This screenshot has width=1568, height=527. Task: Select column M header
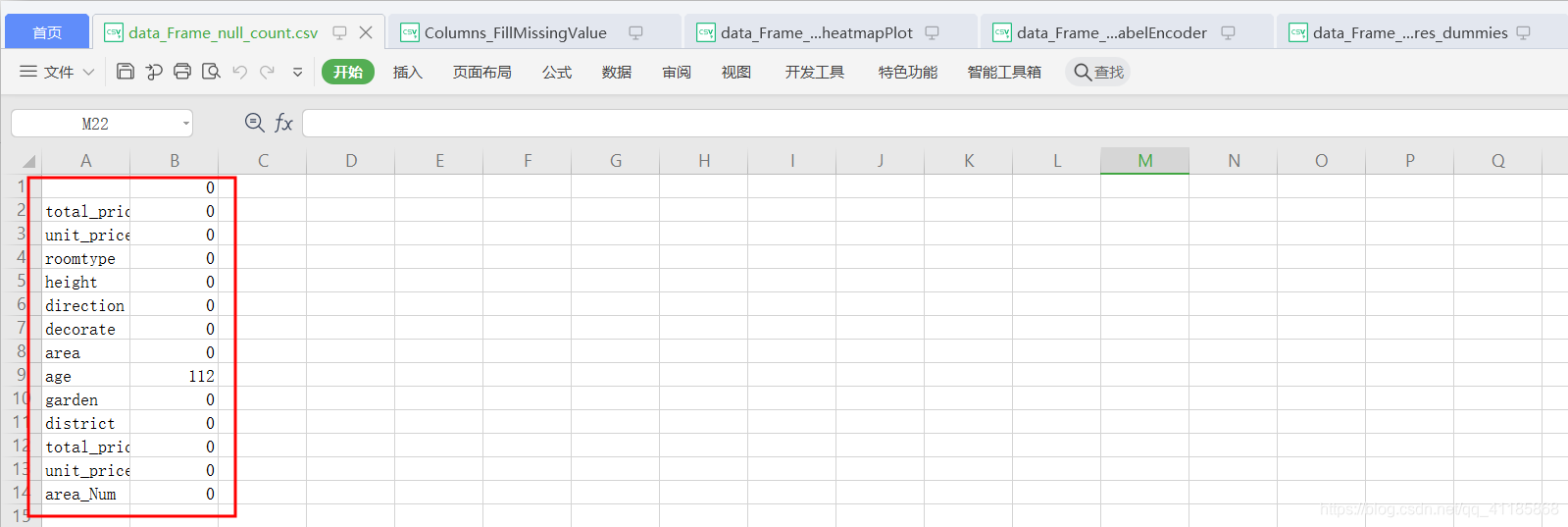pyautogui.click(x=1144, y=161)
